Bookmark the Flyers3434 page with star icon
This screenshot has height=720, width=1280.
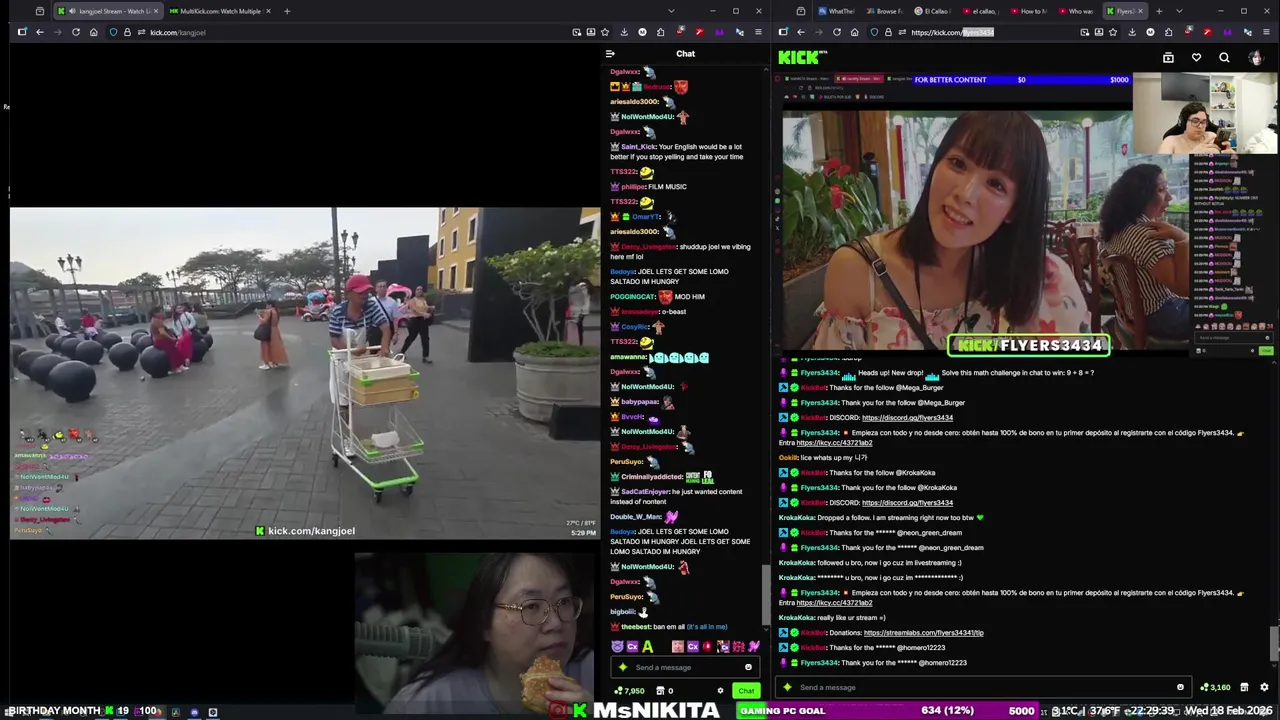[x=1113, y=32]
